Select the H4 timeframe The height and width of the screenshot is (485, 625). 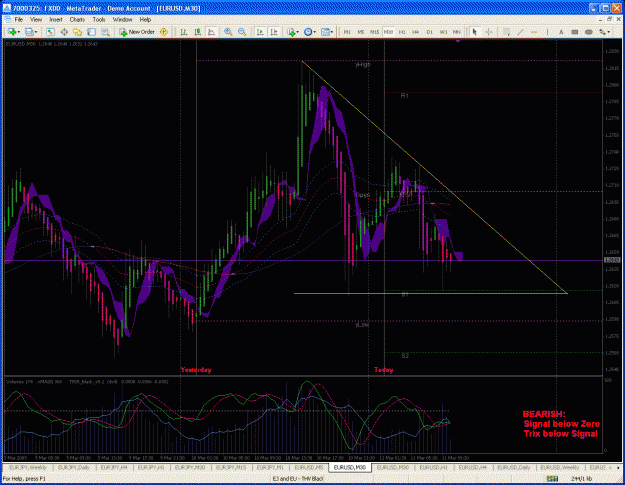coord(415,32)
